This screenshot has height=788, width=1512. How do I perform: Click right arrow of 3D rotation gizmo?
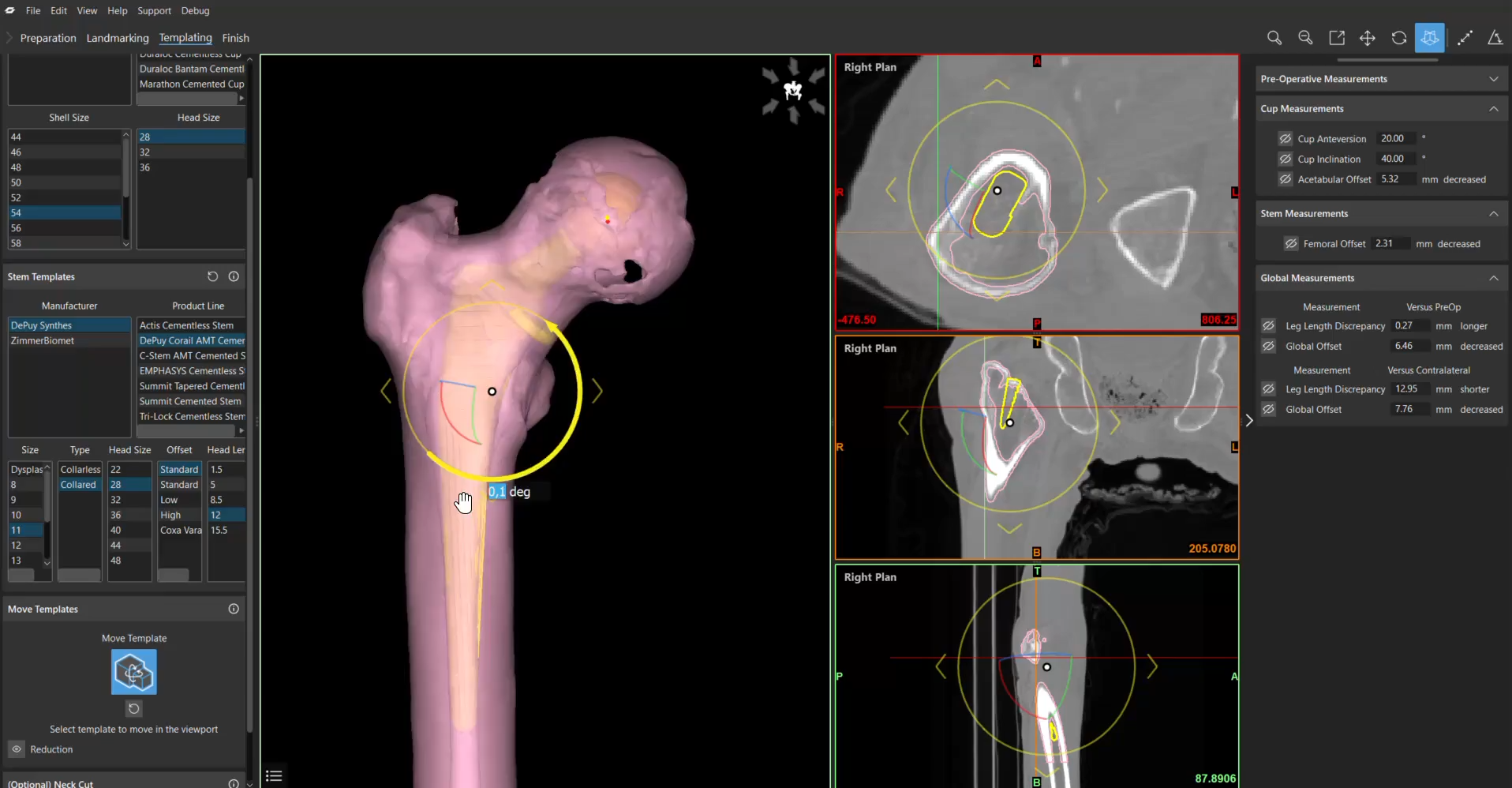tap(597, 391)
